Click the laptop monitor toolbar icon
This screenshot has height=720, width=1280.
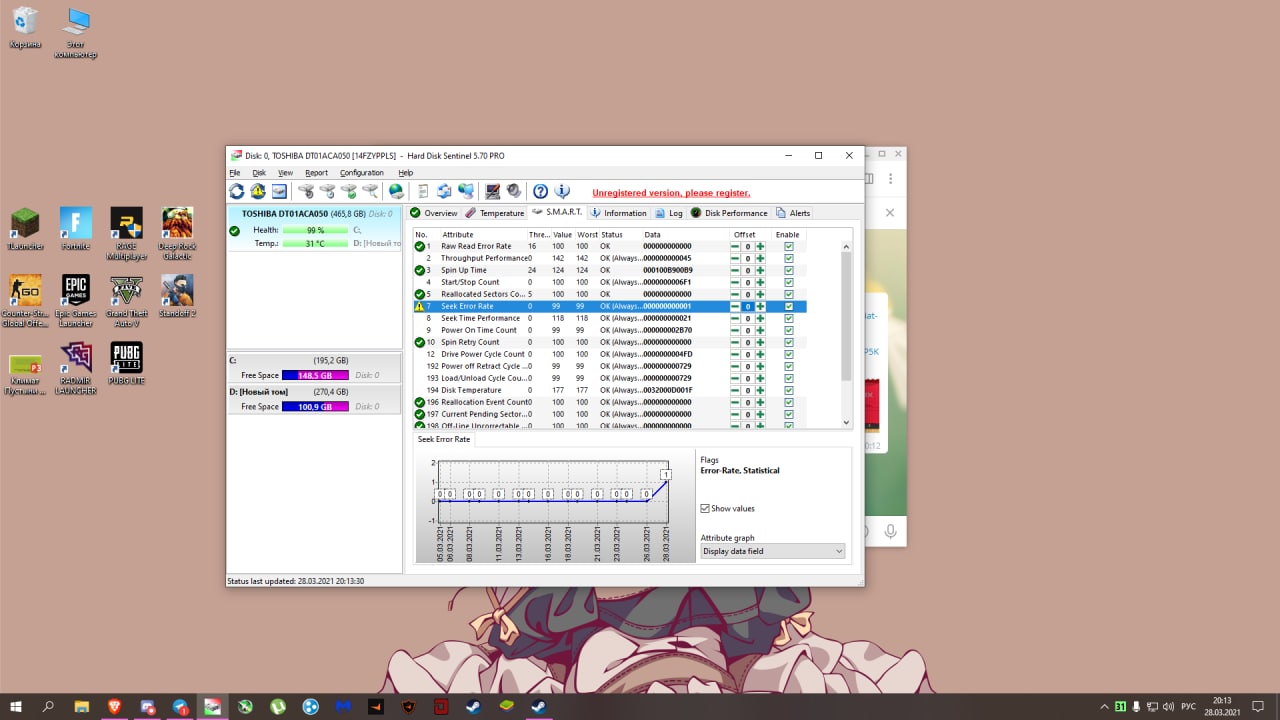(492, 191)
